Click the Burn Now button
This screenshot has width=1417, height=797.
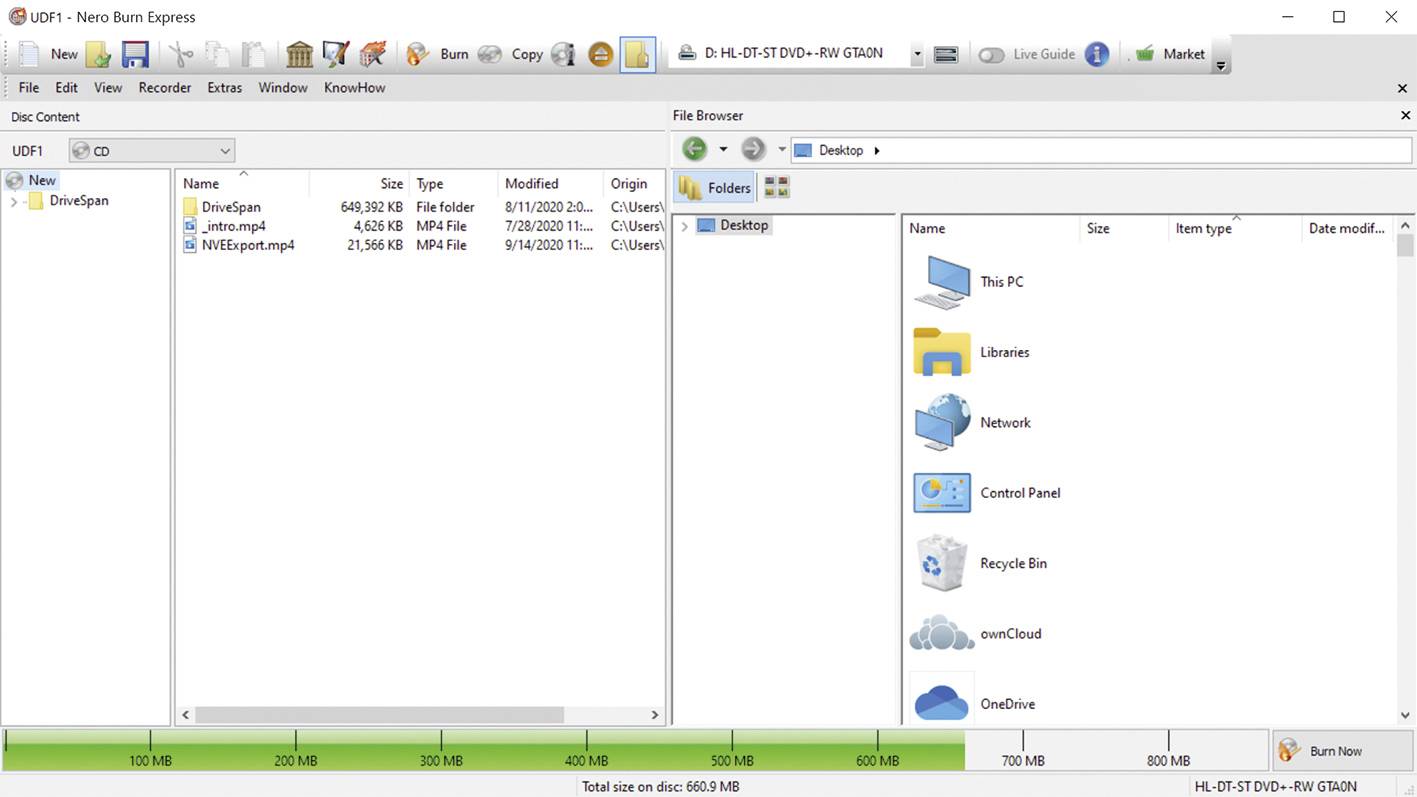1335,750
